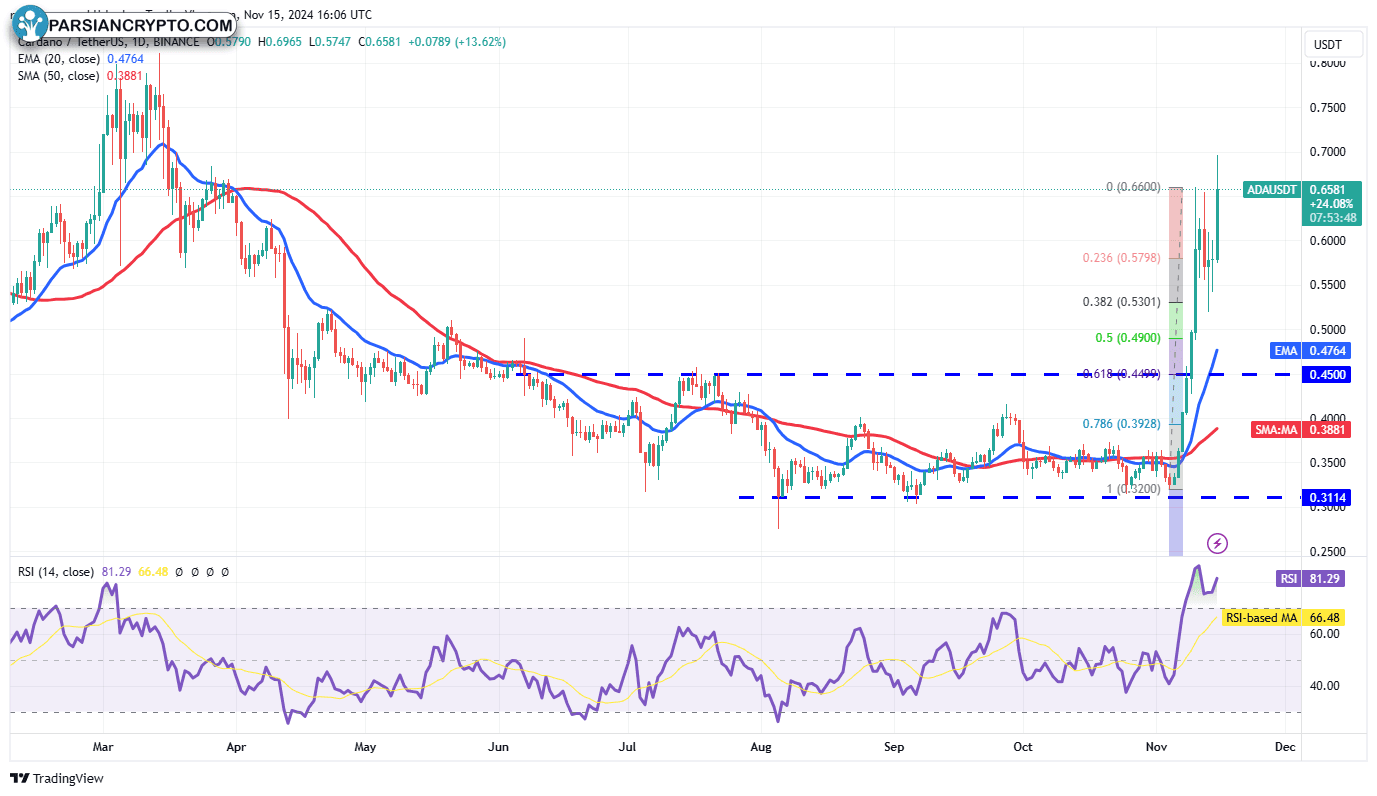This screenshot has height=796, width=1377.
Task: Click the 0.7000 price scale value
Action: [1328, 152]
